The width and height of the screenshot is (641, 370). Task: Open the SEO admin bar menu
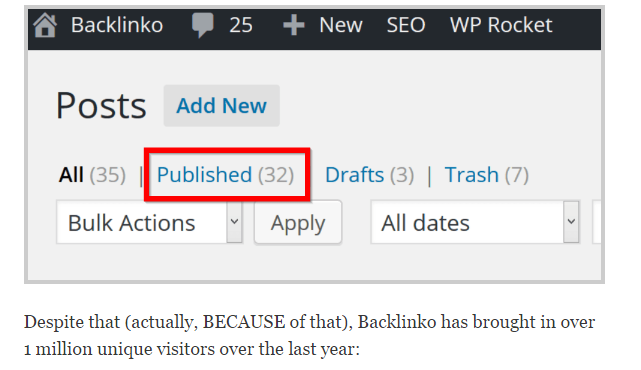click(x=406, y=25)
